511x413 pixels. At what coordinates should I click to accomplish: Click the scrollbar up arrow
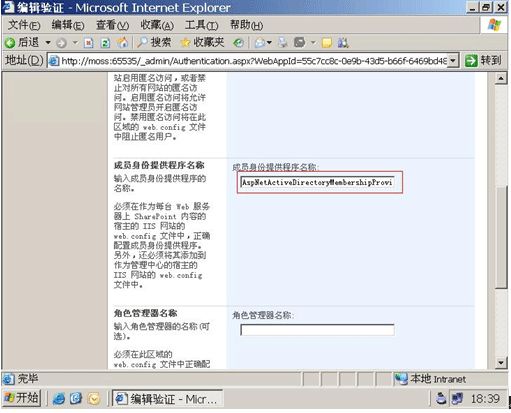501,79
